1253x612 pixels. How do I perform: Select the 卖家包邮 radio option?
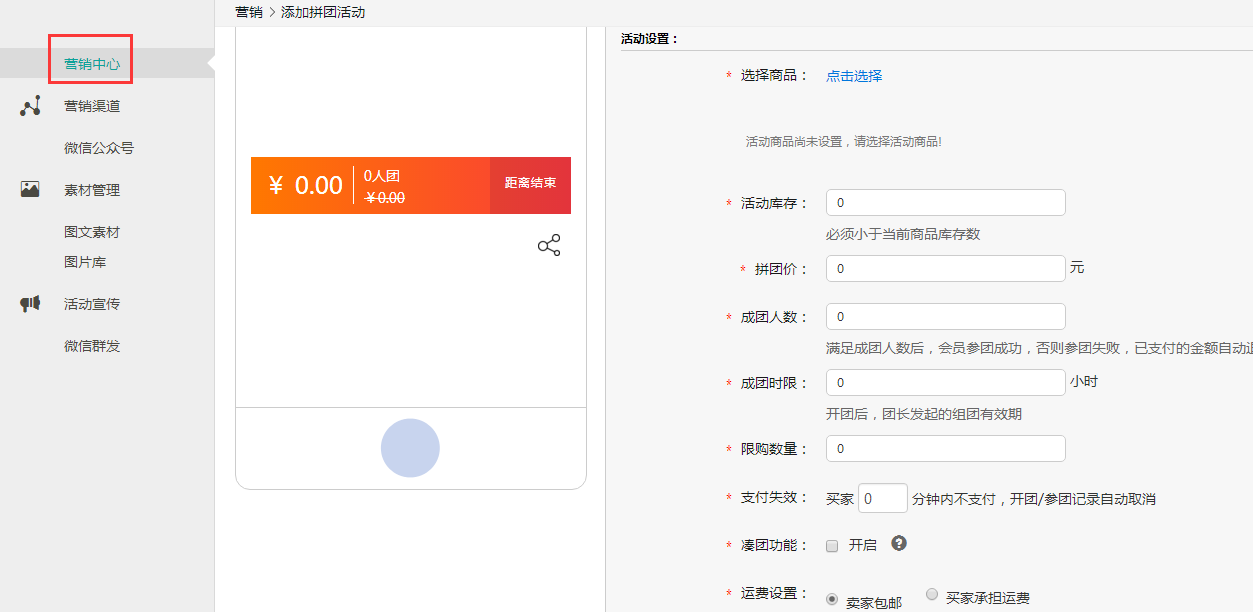pos(832,598)
